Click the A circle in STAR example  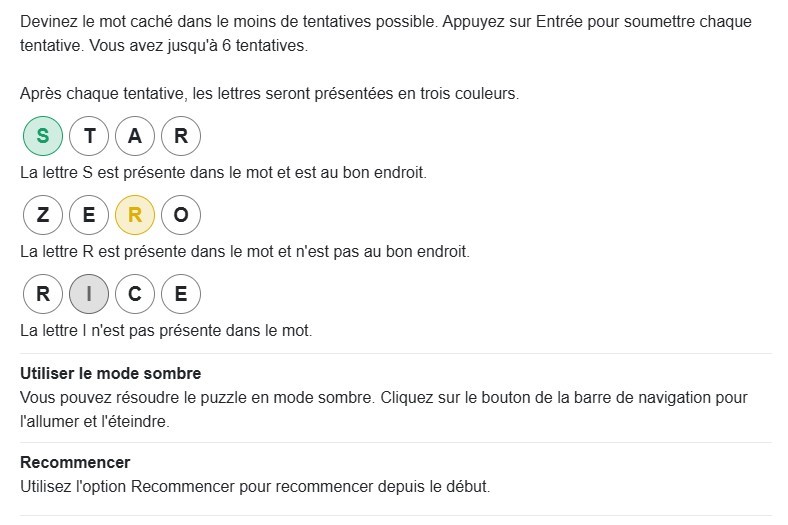tap(135, 136)
